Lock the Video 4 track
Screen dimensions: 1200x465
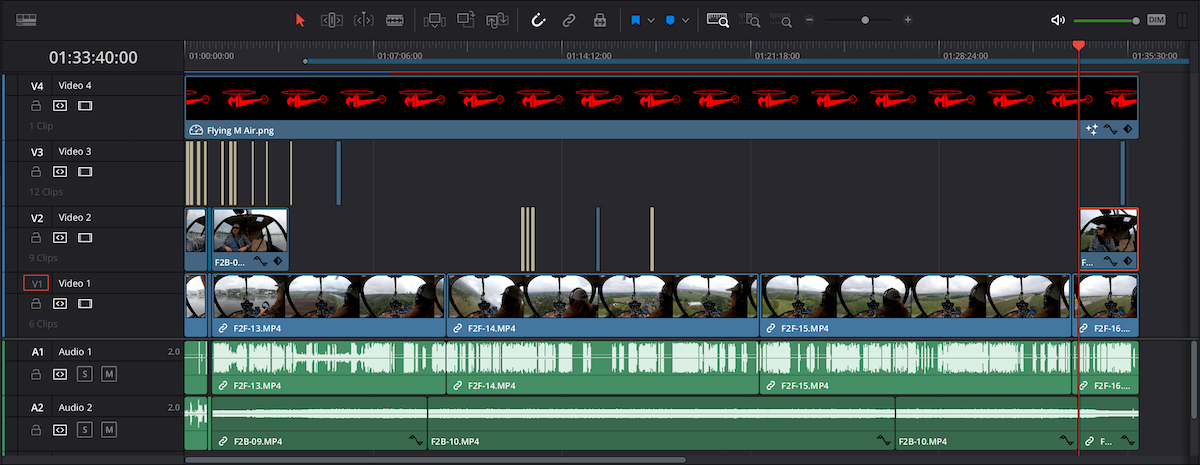(x=36, y=105)
